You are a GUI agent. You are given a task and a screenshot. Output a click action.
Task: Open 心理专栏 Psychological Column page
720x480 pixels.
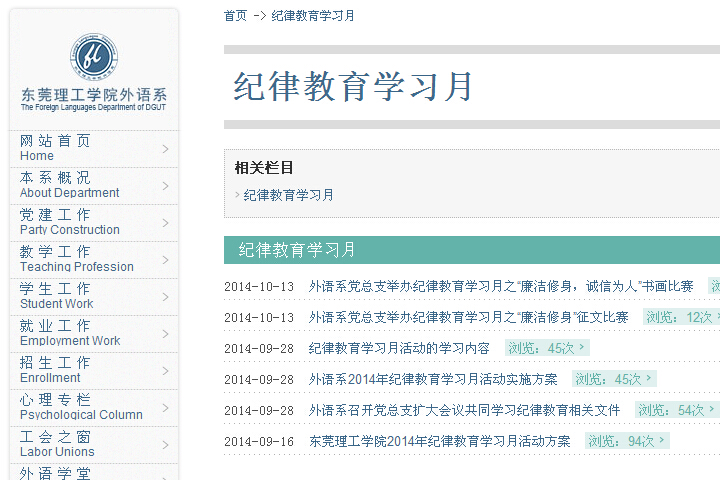(x=80, y=407)
